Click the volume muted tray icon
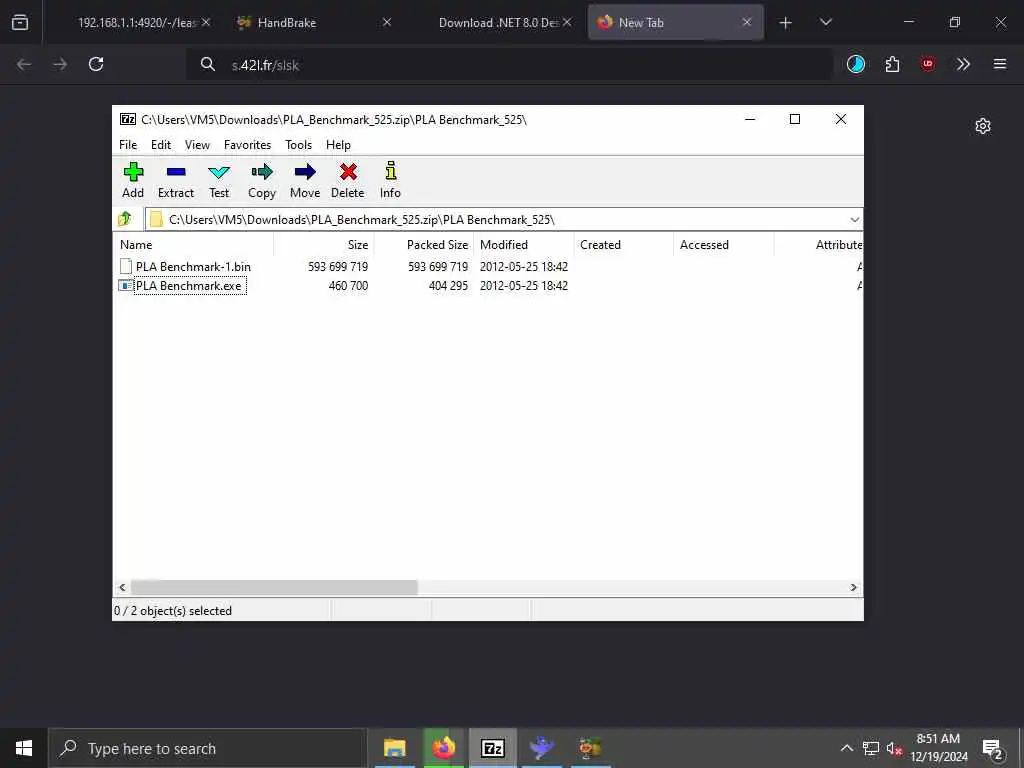 [x=894, y=749]
